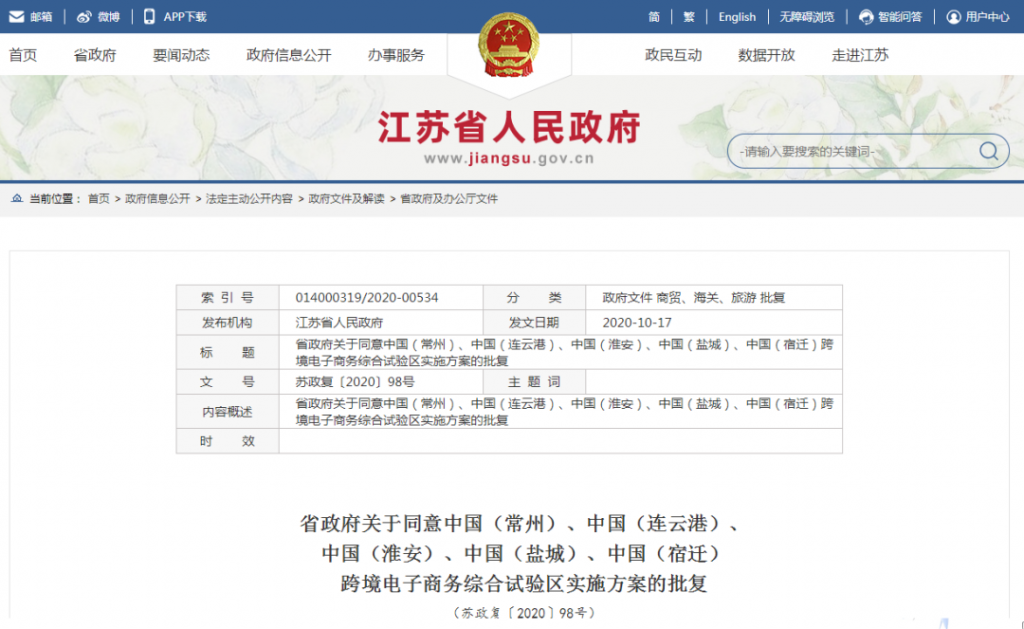Image resolution: width=1024 pixels, height=629 pixels.
Task: Click issuing agency value 江苏省人民政府
Action: pos(339,323)
